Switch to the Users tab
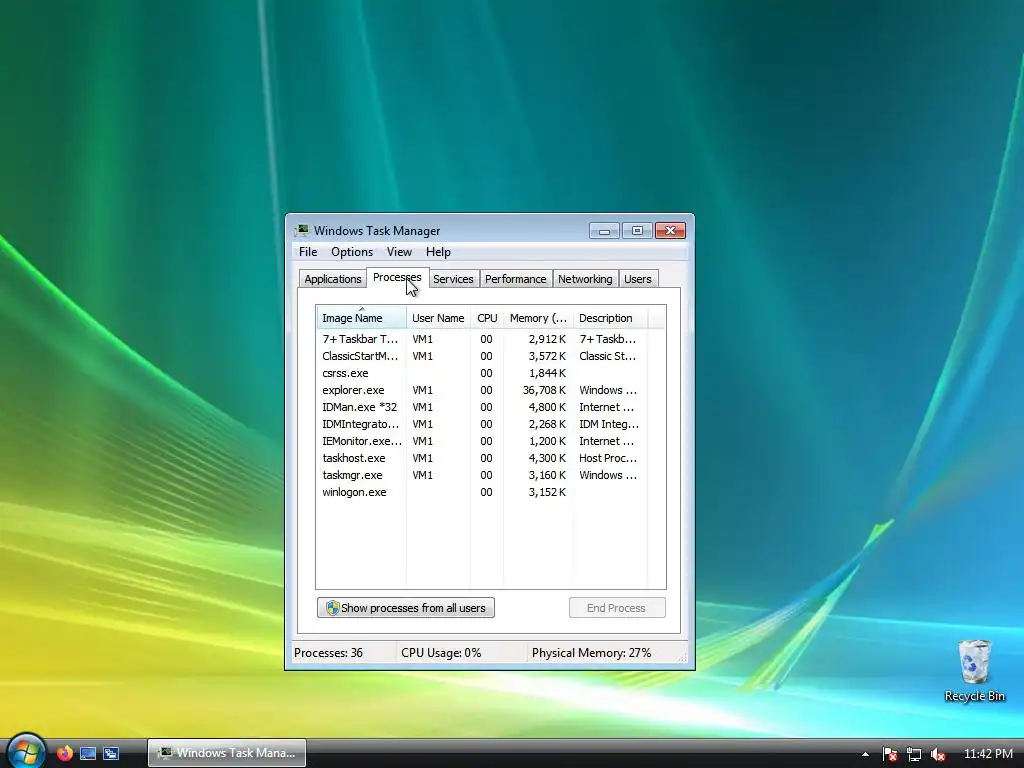Screen dimensions: 1024x768 (x=637, y=279)
